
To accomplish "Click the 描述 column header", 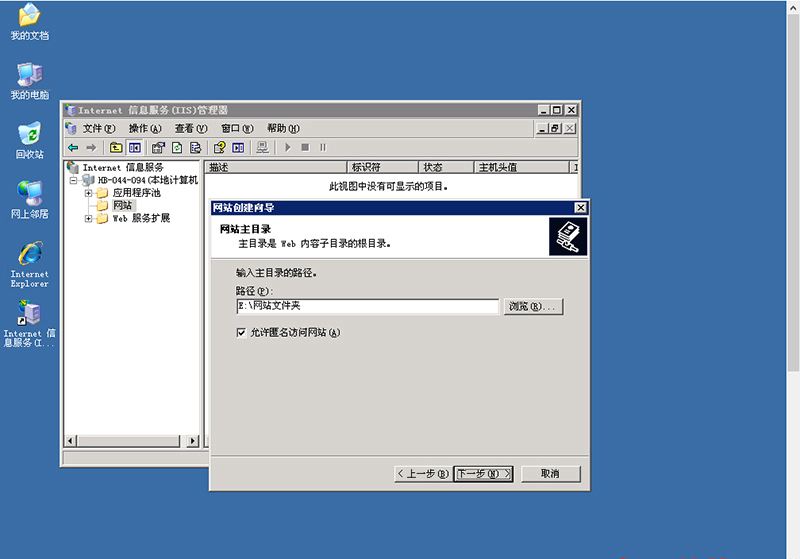I will (276, 167).
